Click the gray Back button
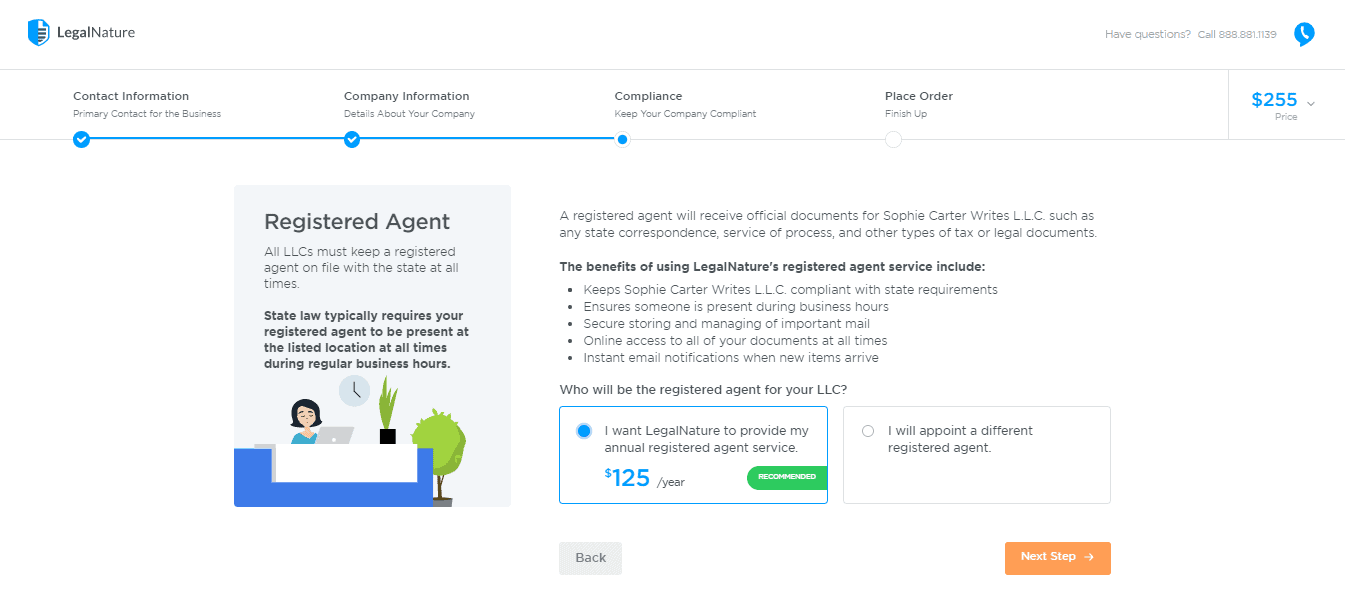Screen dimensions: 1345x597 tap(590, 558)
